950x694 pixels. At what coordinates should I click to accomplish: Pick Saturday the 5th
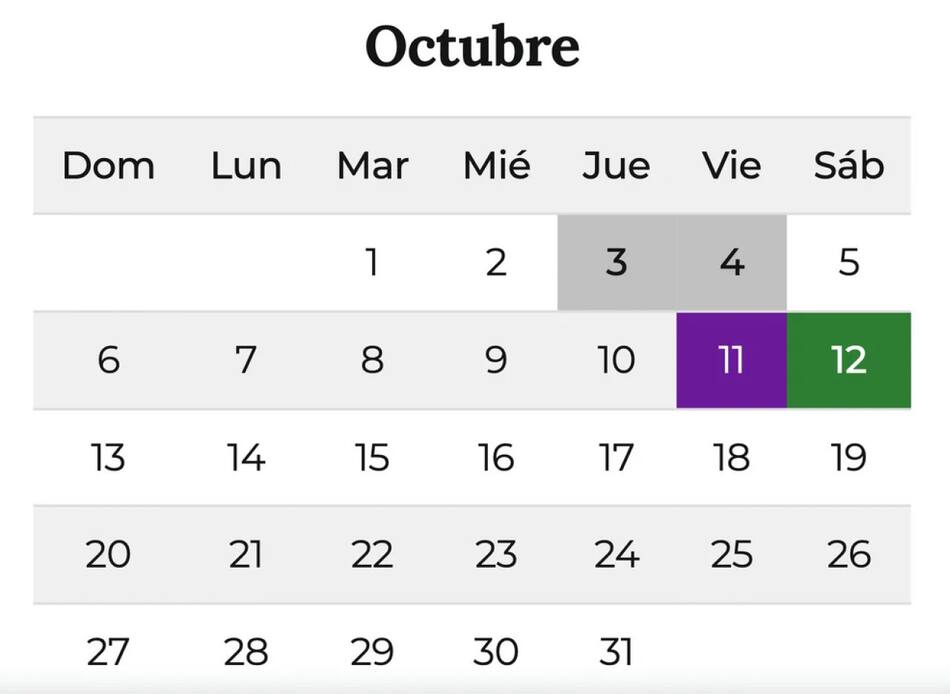(x=848, y=263)
